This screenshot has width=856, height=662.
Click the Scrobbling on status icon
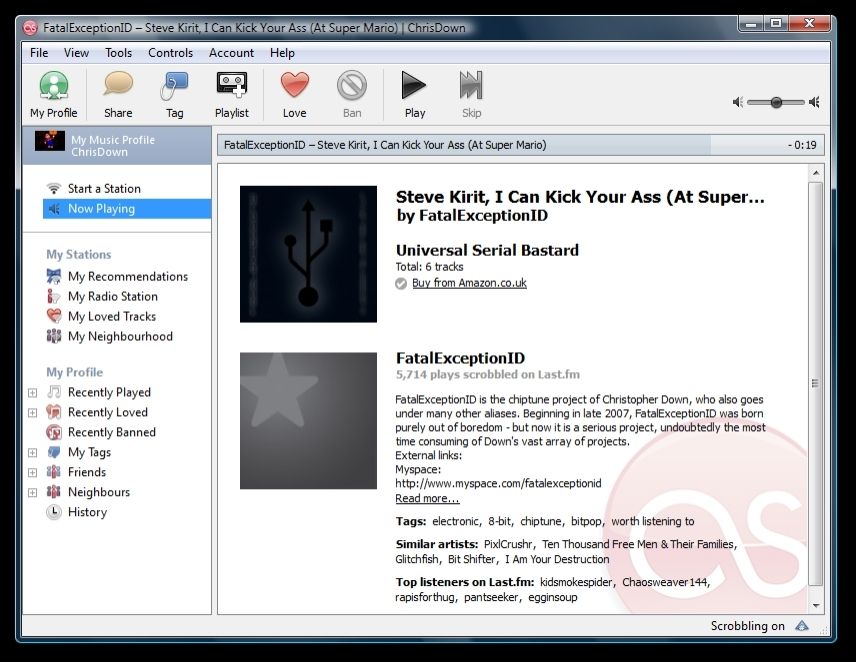[x=801, y=626]
